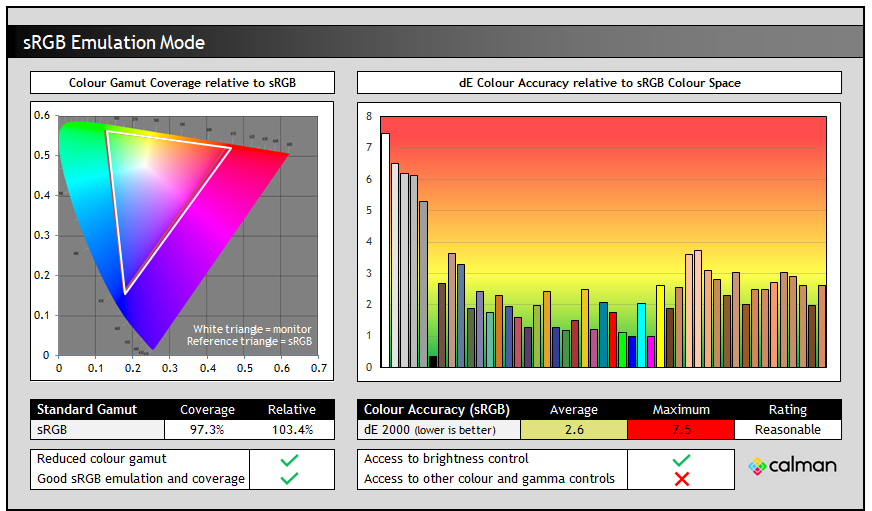Select the red Maximum 7.5 cell
Image resolution: width=872 pixels, height=511 pixels.
[x=680, y=429]
